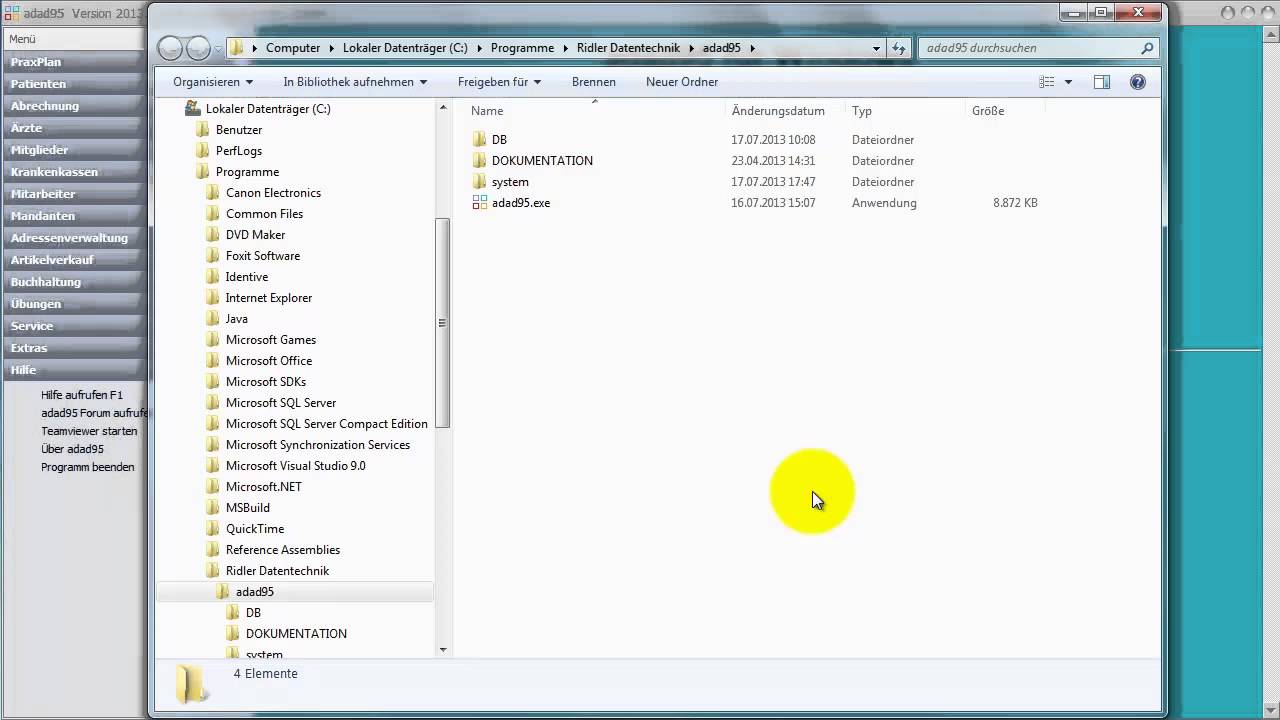Click the Neuer Ordner button
The width and height of the screenshot is (1280, 720).
(682, 82)
